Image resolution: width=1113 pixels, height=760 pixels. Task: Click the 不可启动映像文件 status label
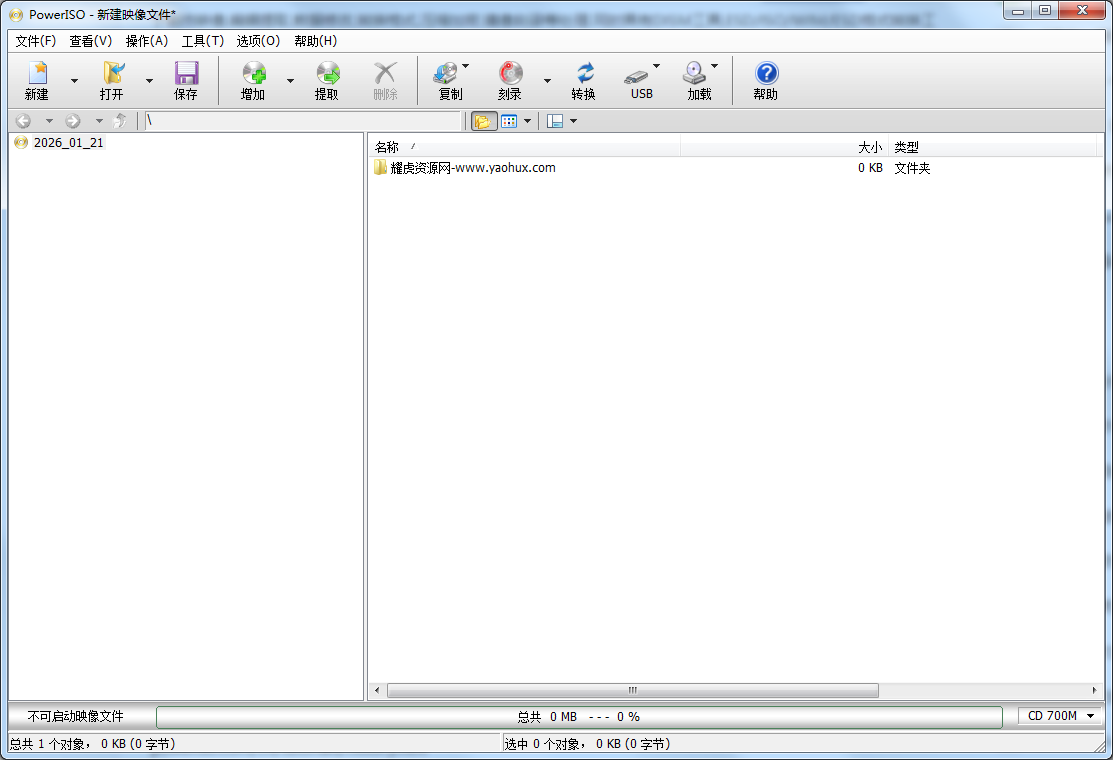coord(76,716)
